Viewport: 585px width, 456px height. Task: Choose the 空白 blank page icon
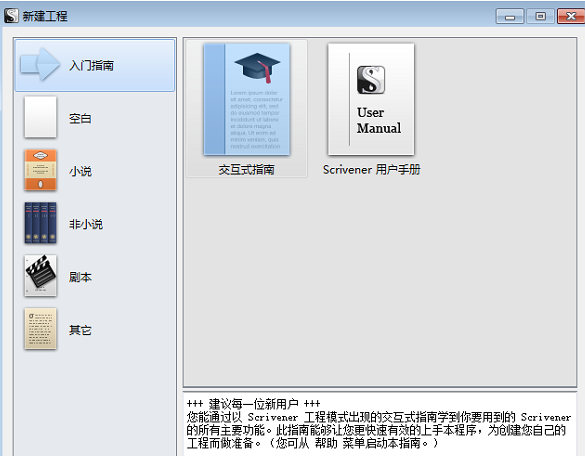[x=40, y=117]
